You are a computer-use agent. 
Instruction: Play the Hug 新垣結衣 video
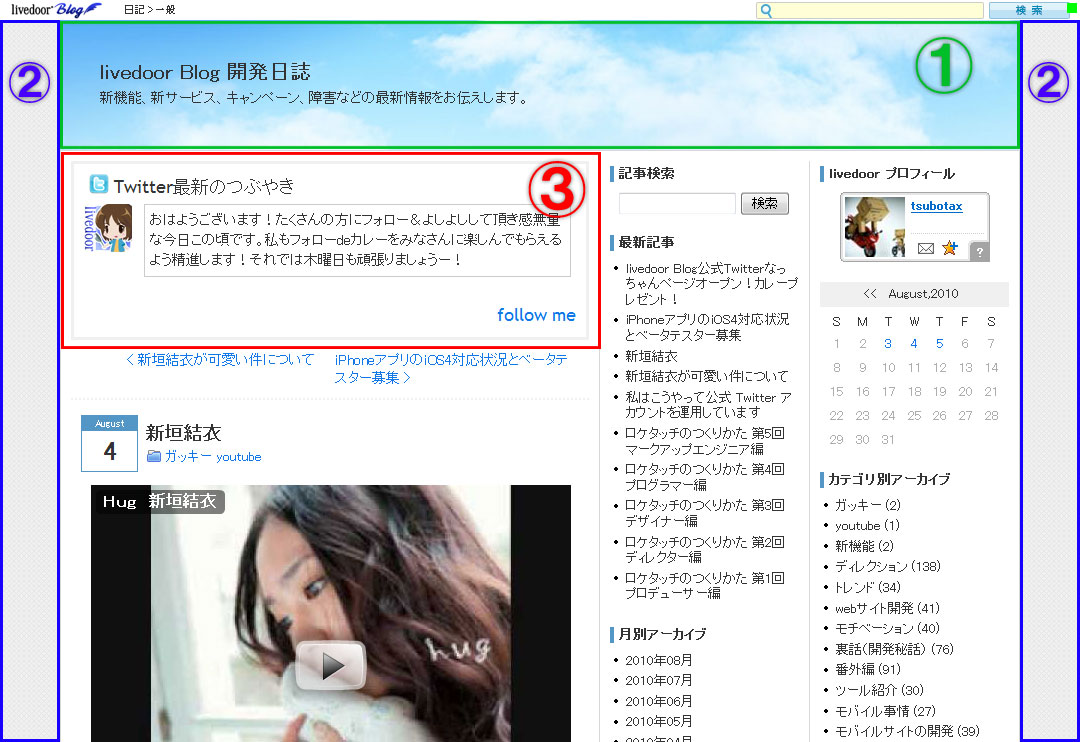tap(331, 666)
